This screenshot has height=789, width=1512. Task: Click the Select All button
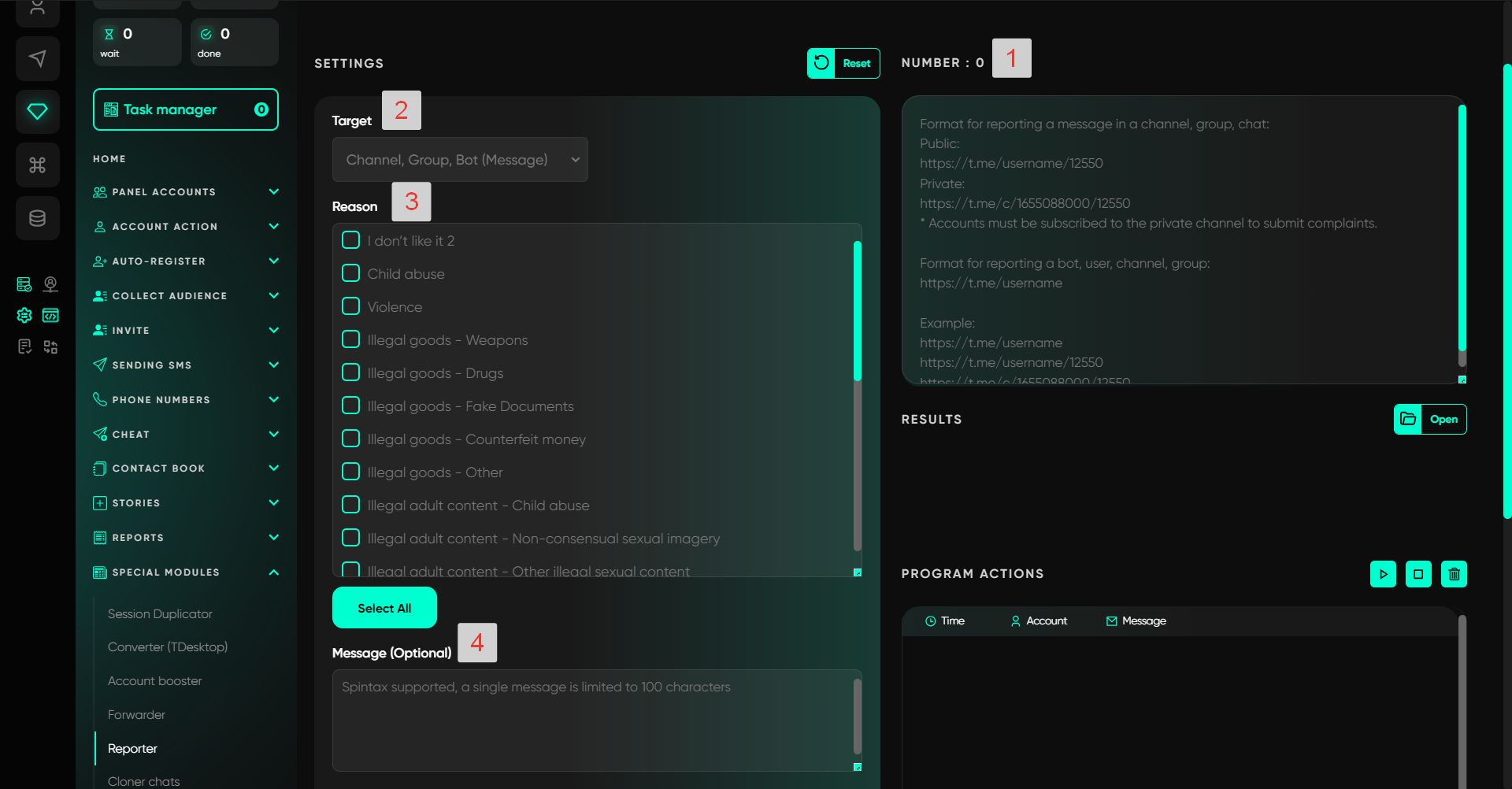click(x=384, y=608)
